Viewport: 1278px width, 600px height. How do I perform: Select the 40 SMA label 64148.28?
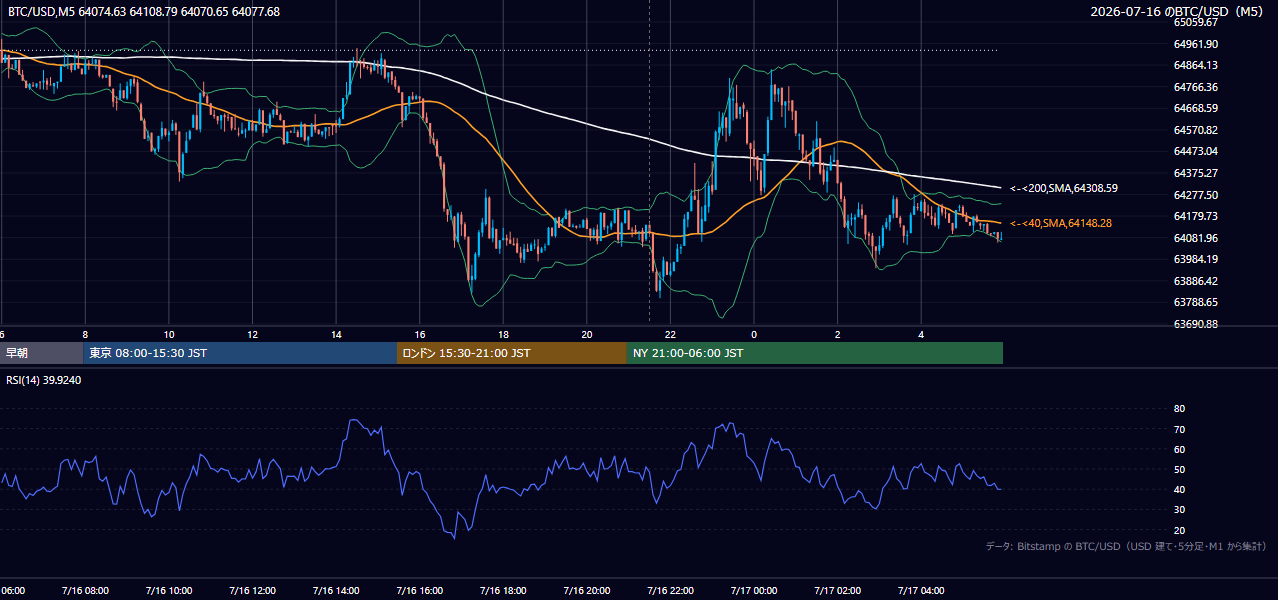point(1060,224)
